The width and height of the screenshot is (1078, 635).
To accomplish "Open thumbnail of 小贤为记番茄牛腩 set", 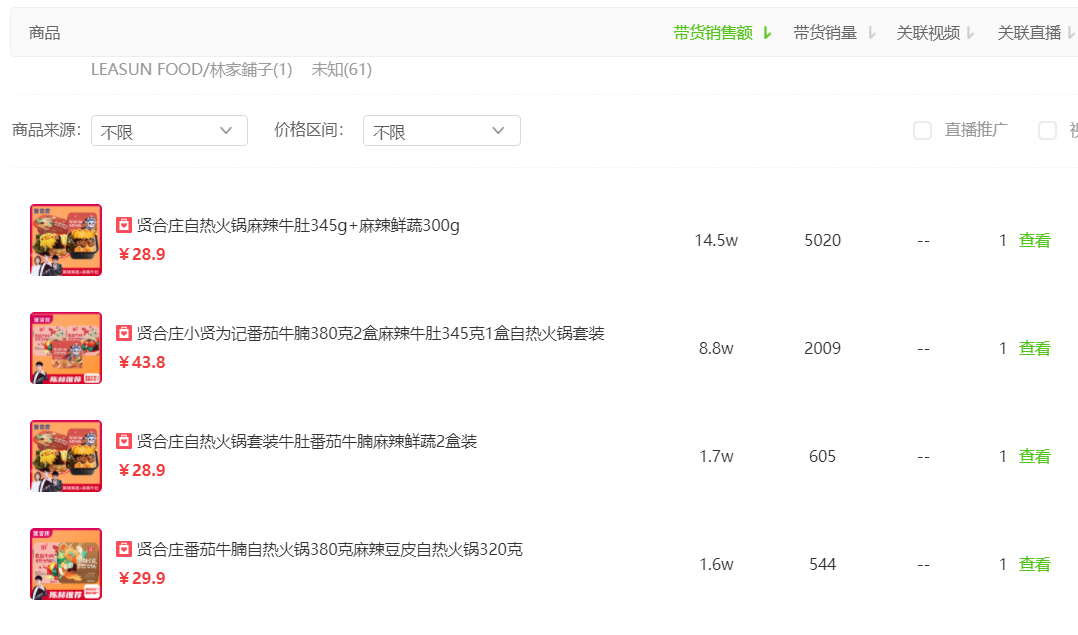I will 66,348.
